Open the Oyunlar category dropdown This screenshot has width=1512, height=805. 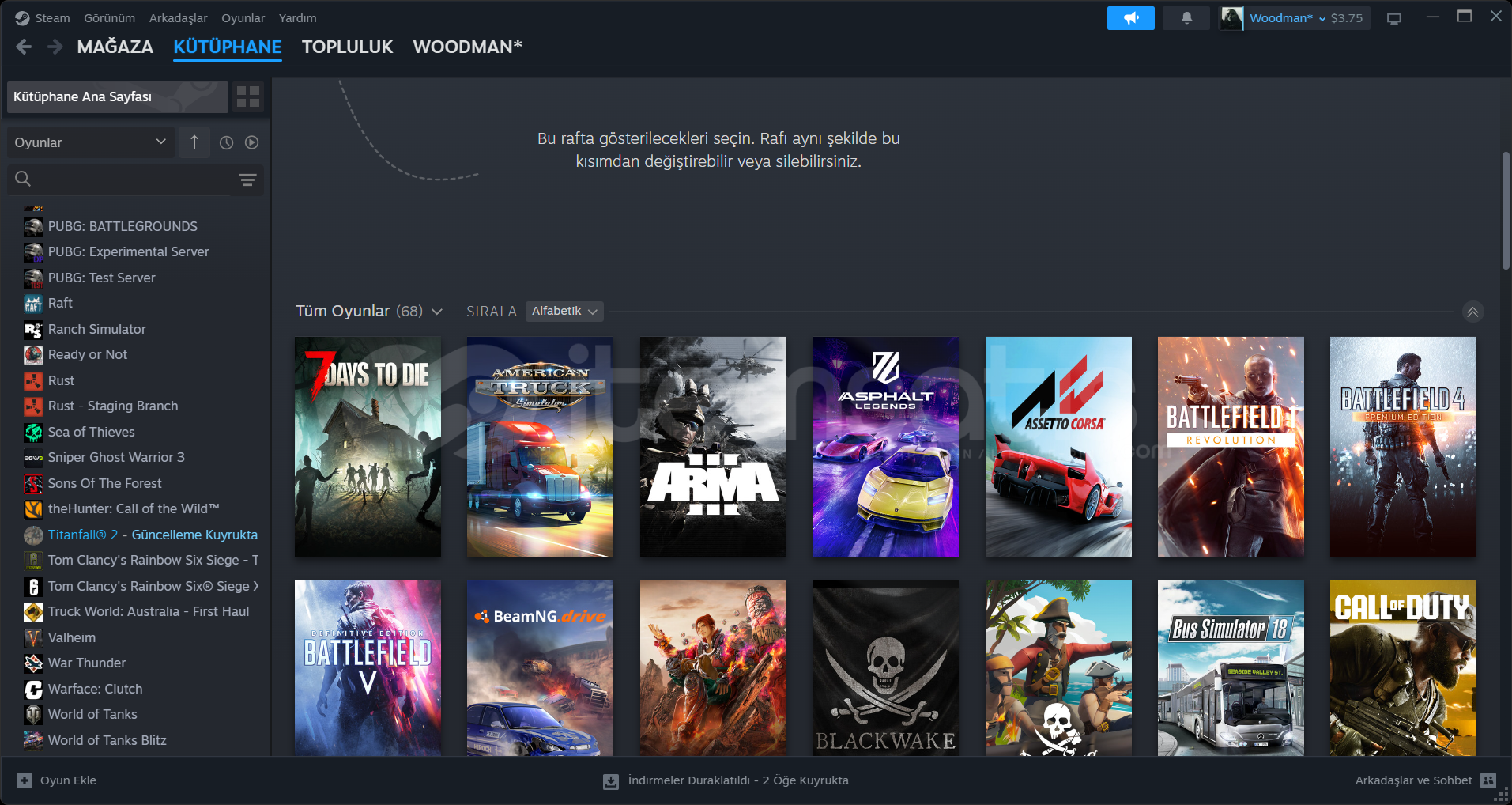point(90,142)
